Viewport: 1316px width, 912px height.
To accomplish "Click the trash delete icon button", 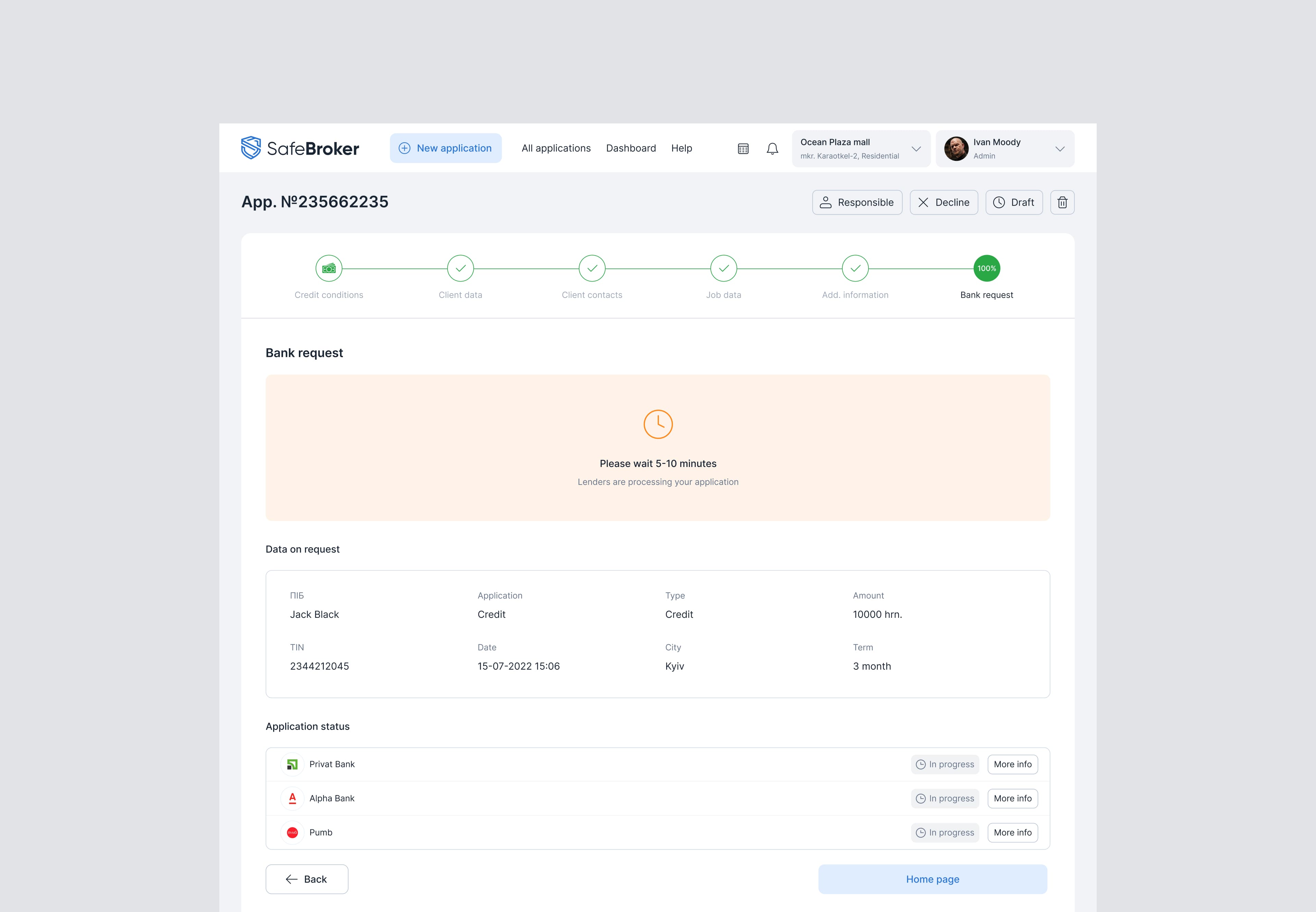I will pos(1062,202).
